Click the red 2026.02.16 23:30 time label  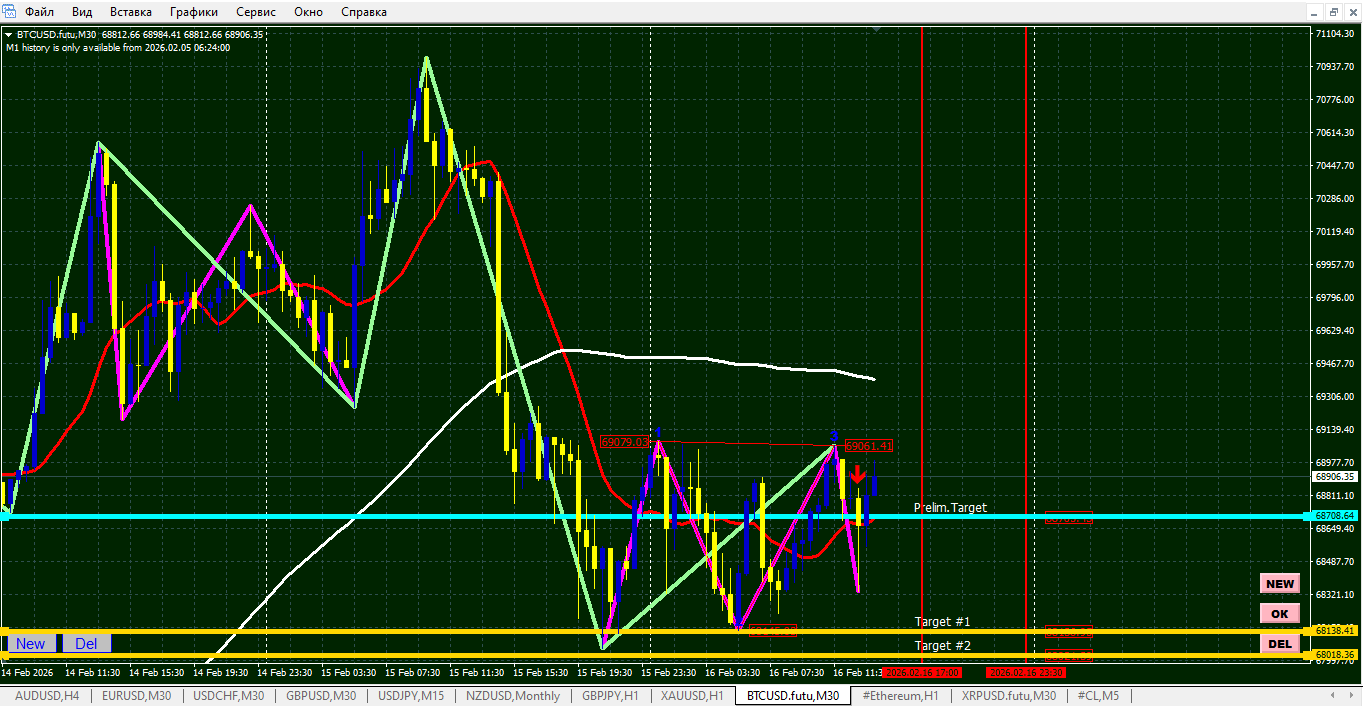pos(1026,672)
